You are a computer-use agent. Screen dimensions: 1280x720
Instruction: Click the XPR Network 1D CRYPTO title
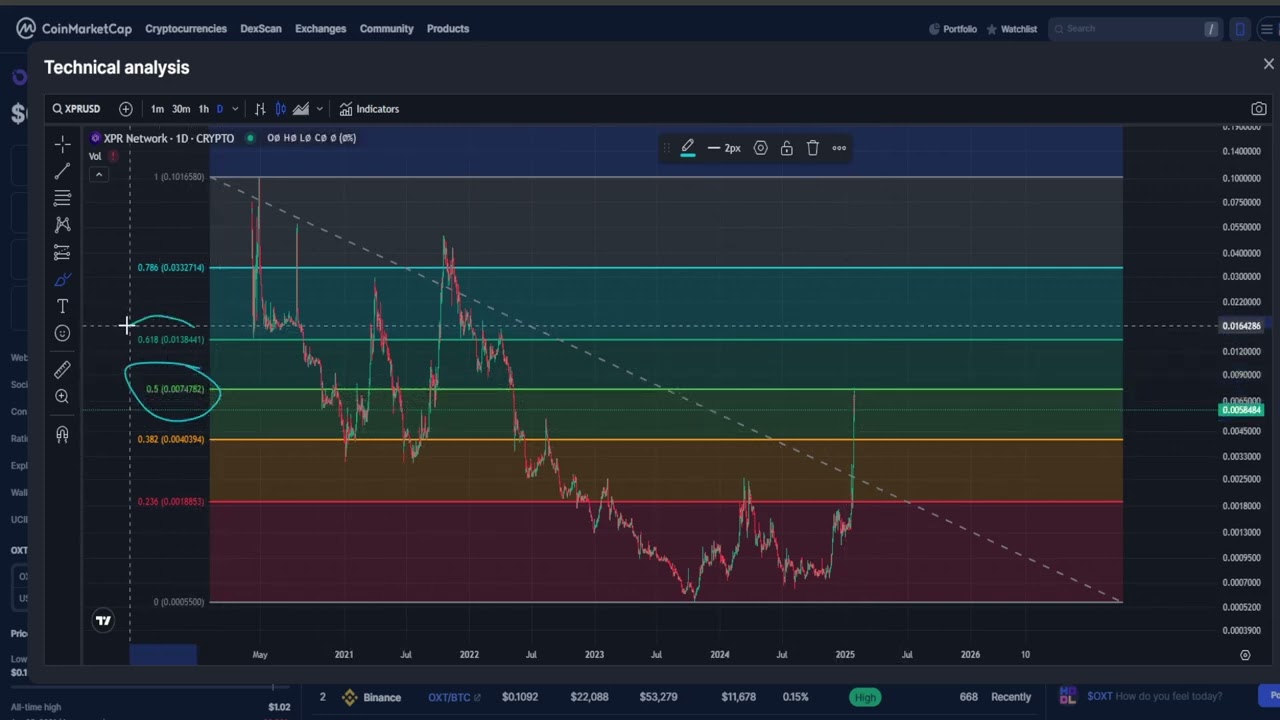(169, 138)
